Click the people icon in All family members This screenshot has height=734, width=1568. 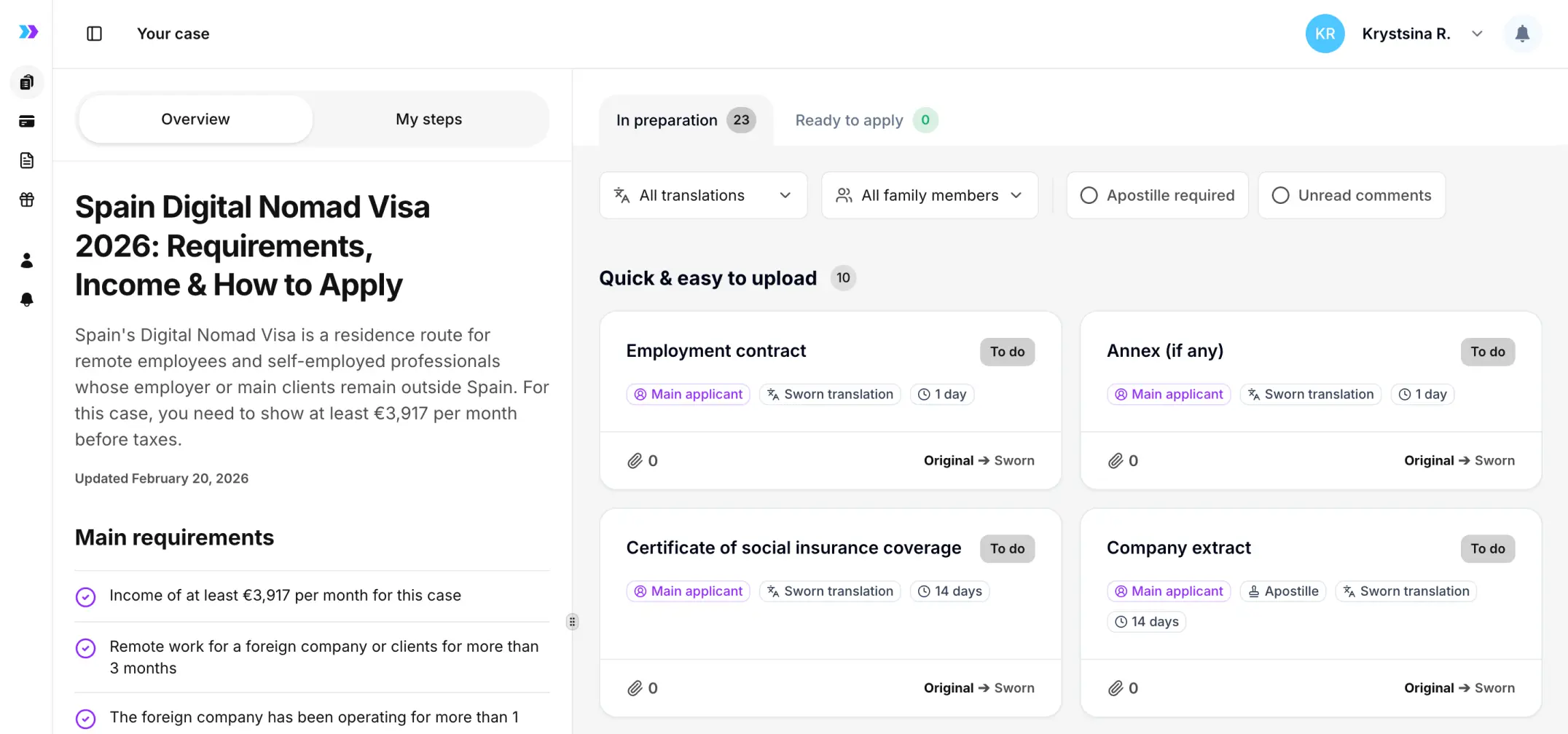[x=844, y=195]
